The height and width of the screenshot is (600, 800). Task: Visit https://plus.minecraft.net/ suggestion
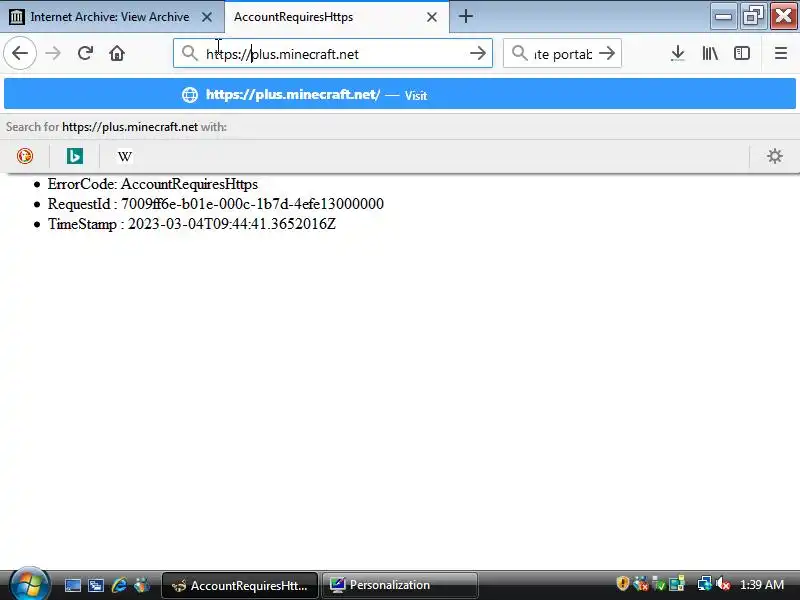[x=400, y=94]
